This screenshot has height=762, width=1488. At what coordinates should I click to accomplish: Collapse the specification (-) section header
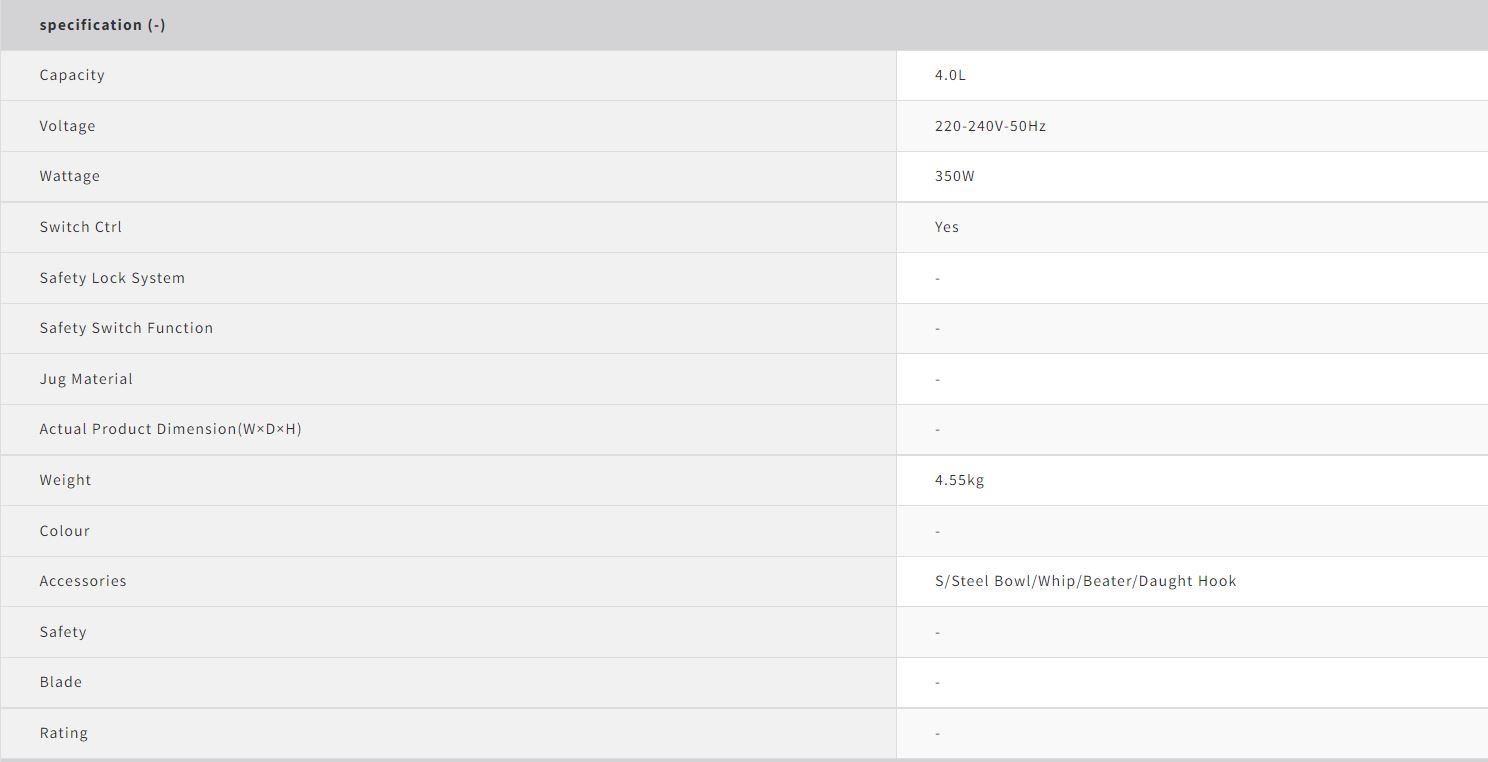(x=102, y=25)
